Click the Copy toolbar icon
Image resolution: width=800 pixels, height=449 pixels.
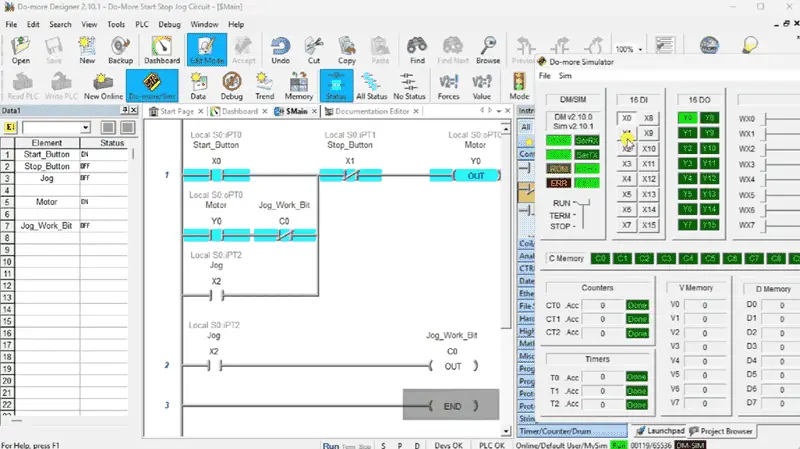click(x=346, y=50)
